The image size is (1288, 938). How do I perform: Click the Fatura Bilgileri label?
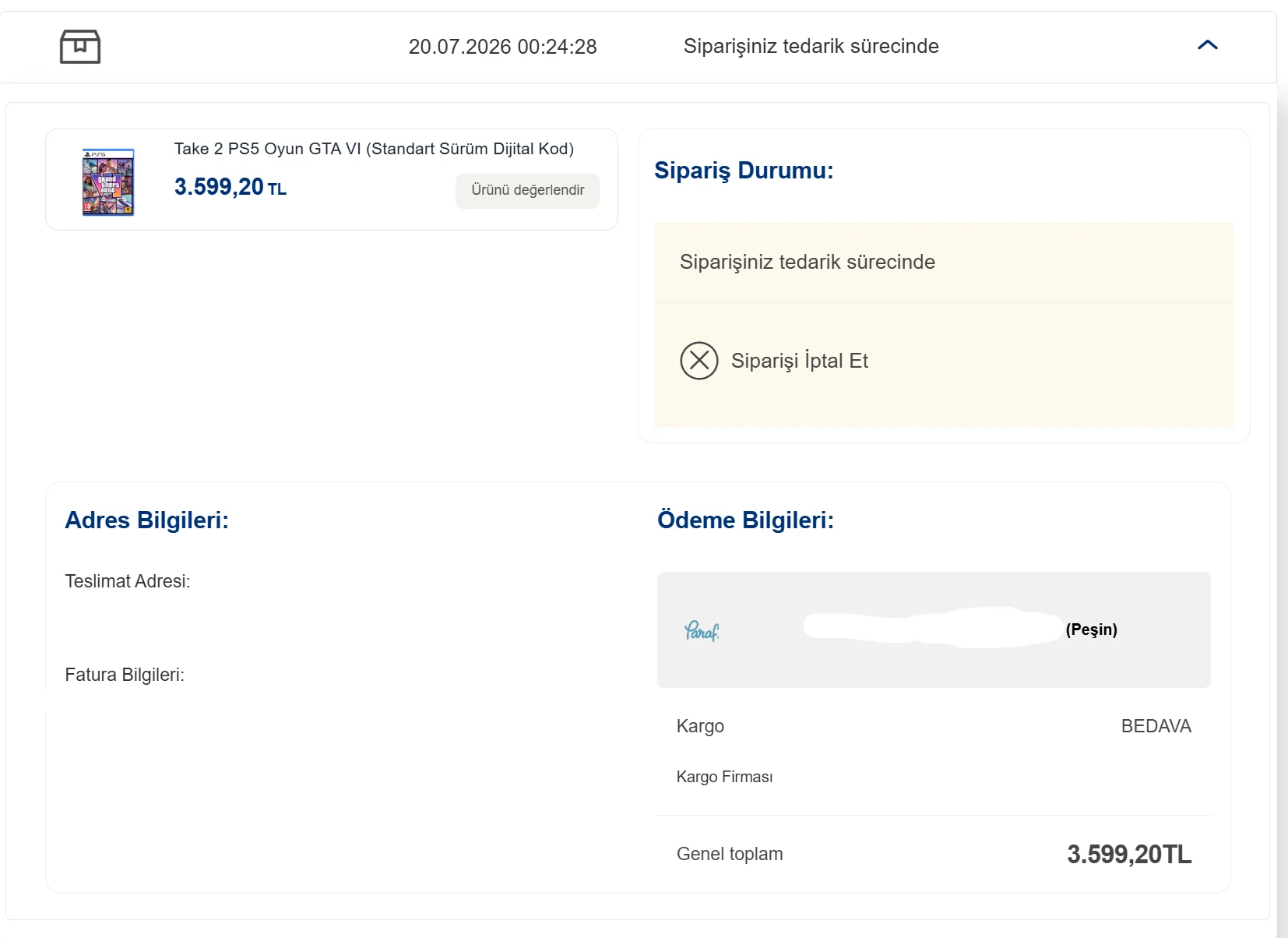tap(125, 675)
